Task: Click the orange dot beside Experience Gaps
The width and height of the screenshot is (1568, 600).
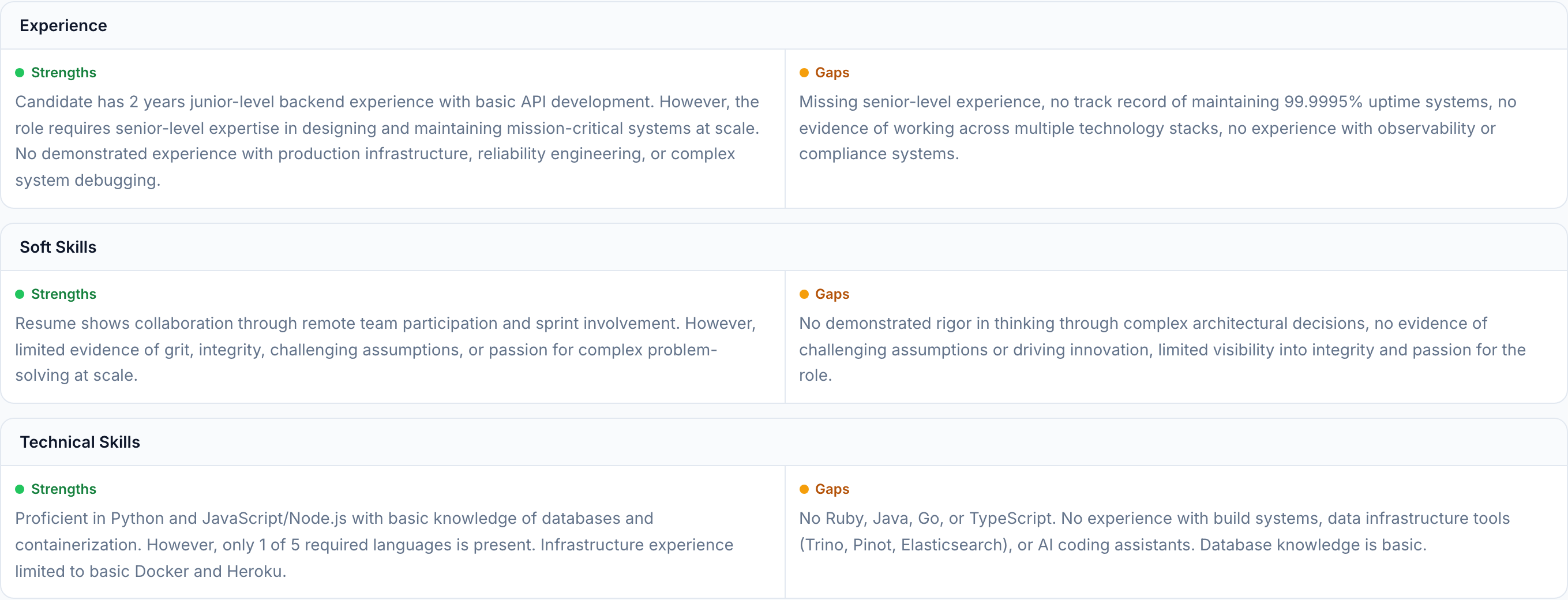Action: [x=804, y=73]
